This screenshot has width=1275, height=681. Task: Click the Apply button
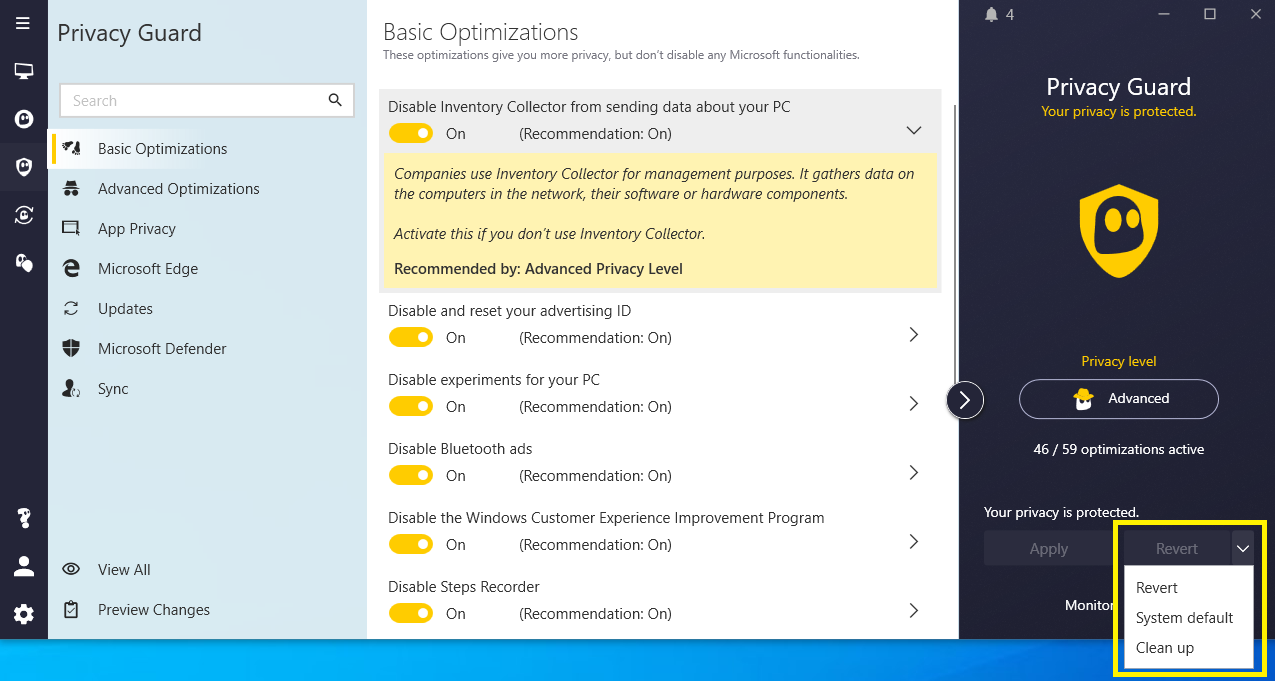(x=1049, y=548)
